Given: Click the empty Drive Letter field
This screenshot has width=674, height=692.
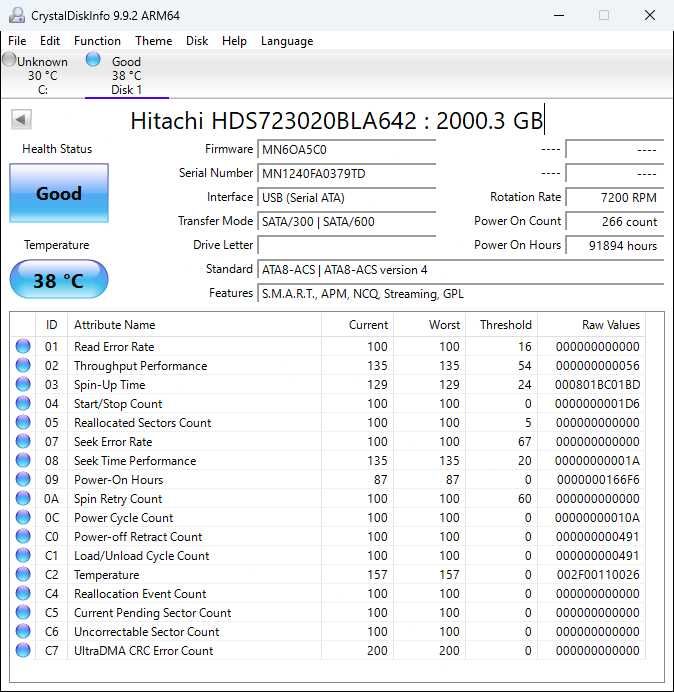Looking at the screenshot, I should [346, 245].
